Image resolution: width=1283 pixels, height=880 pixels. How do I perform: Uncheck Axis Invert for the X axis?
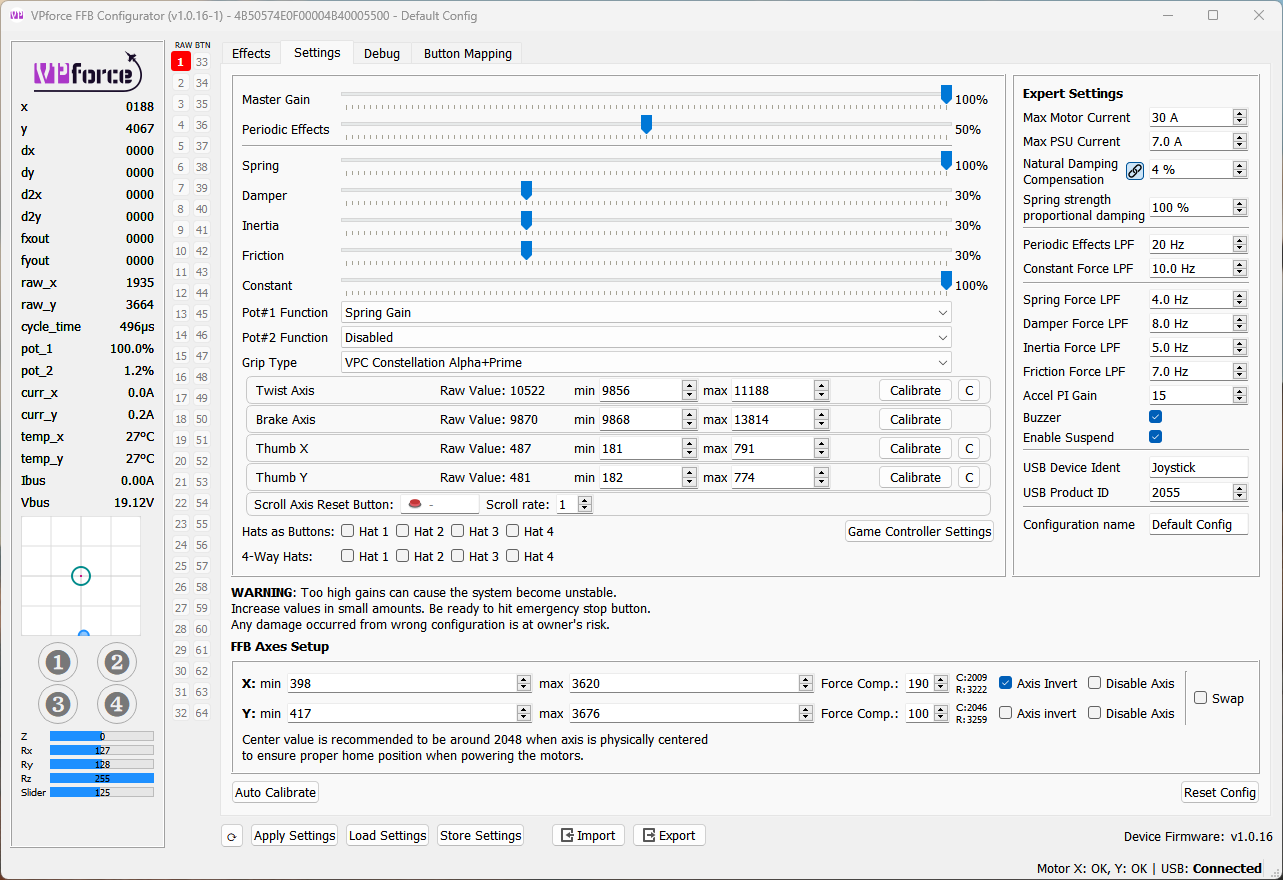point(1005,683)
